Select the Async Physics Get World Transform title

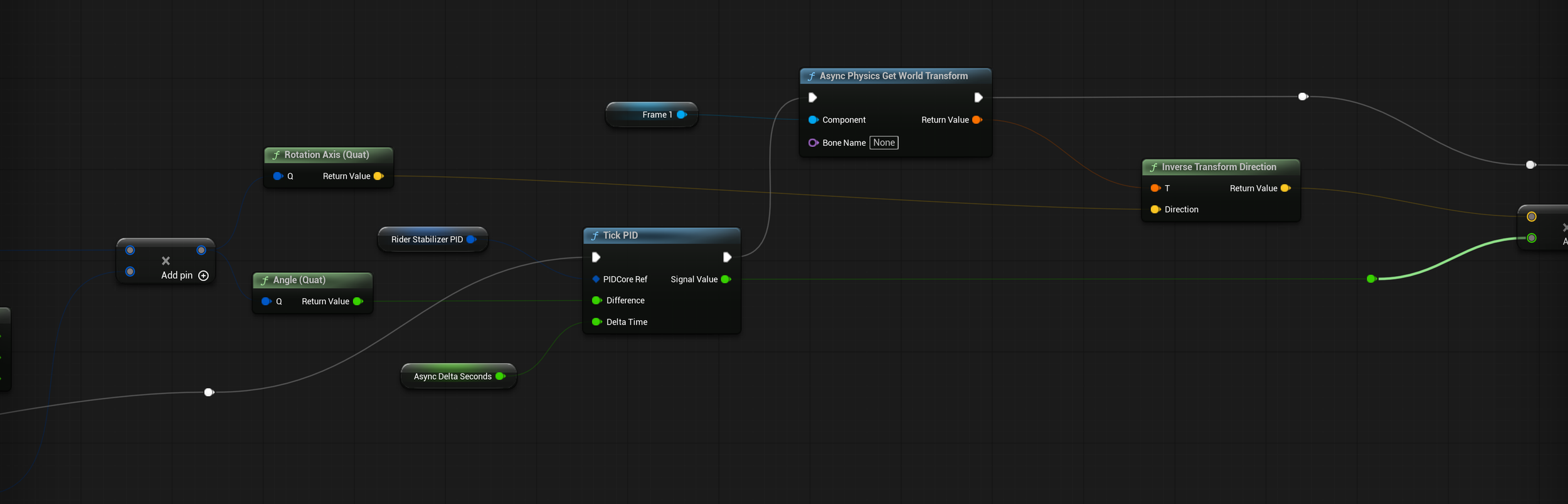894,76
